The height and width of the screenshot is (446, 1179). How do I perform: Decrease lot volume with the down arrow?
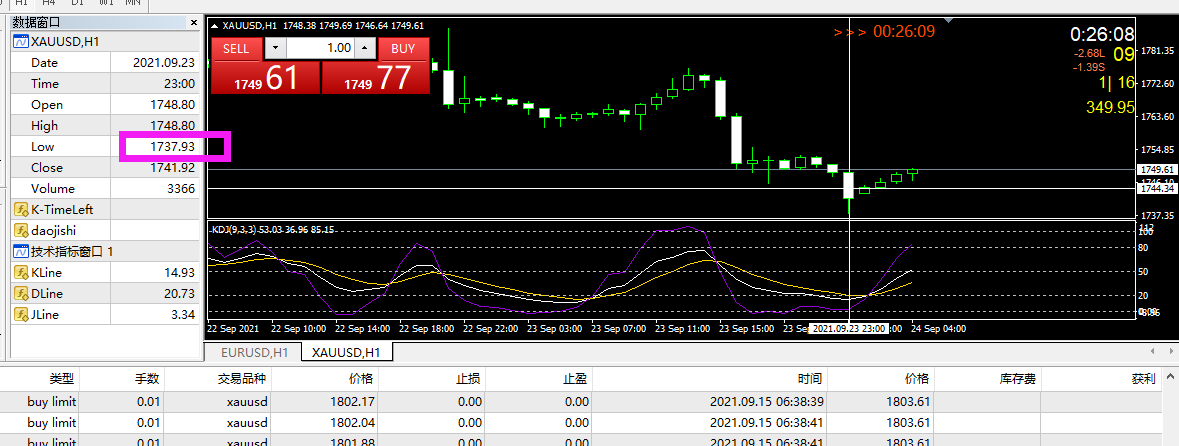[x=275, y=48]
